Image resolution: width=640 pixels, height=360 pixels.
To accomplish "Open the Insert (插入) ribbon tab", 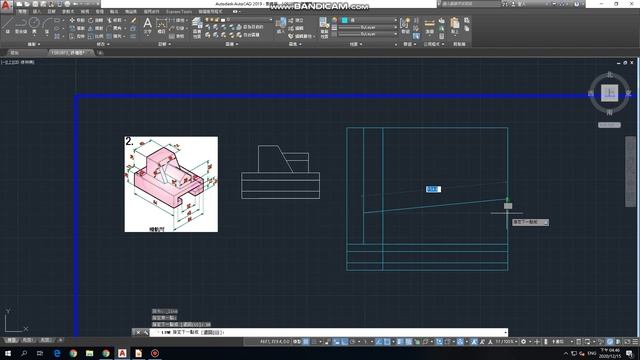I will [36, 12].
